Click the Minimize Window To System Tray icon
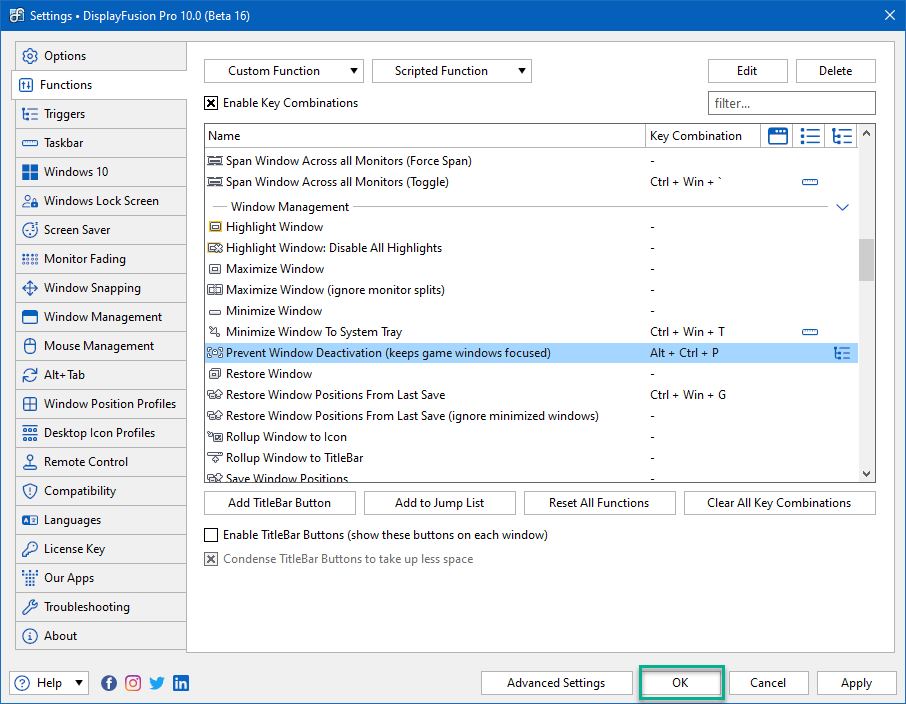The height and width of the screenshot is (704, 906). tap(215, 332)
